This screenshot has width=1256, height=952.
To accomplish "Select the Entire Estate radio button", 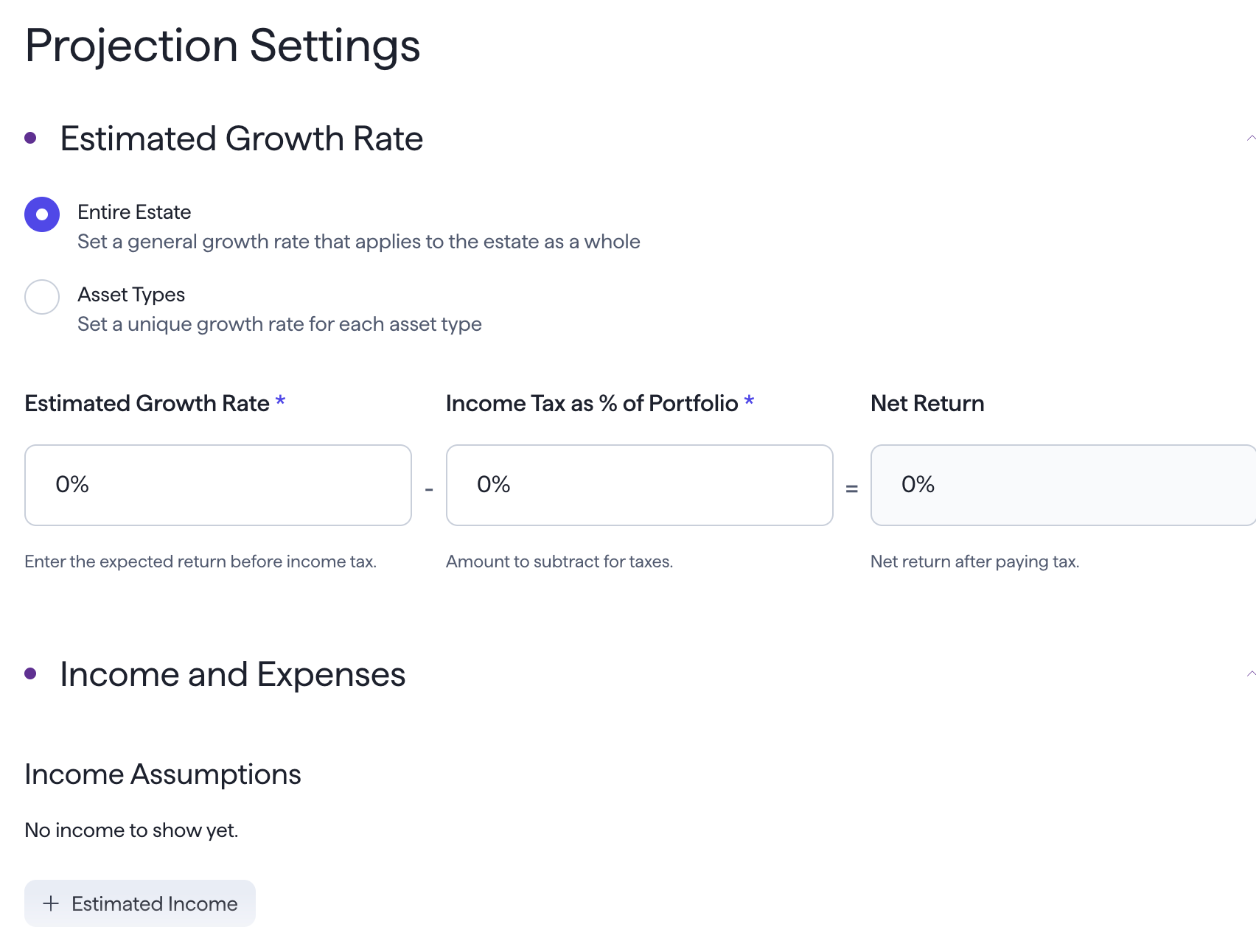I will click(x=42, y=214).
